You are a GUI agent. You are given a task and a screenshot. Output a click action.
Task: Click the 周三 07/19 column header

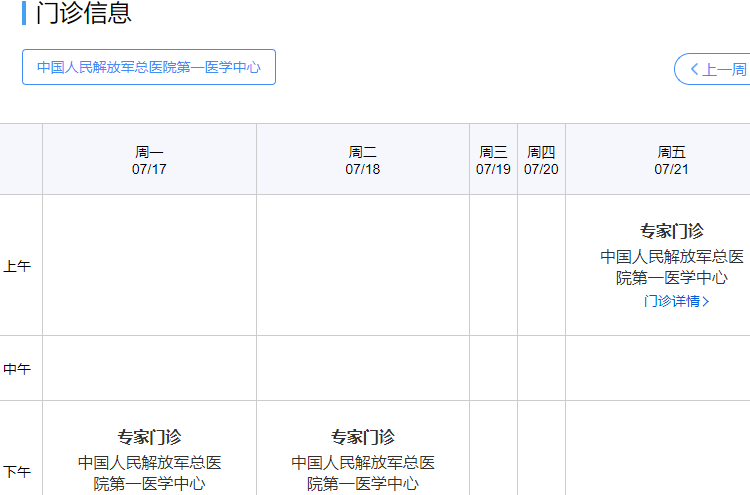pos(493,160)
